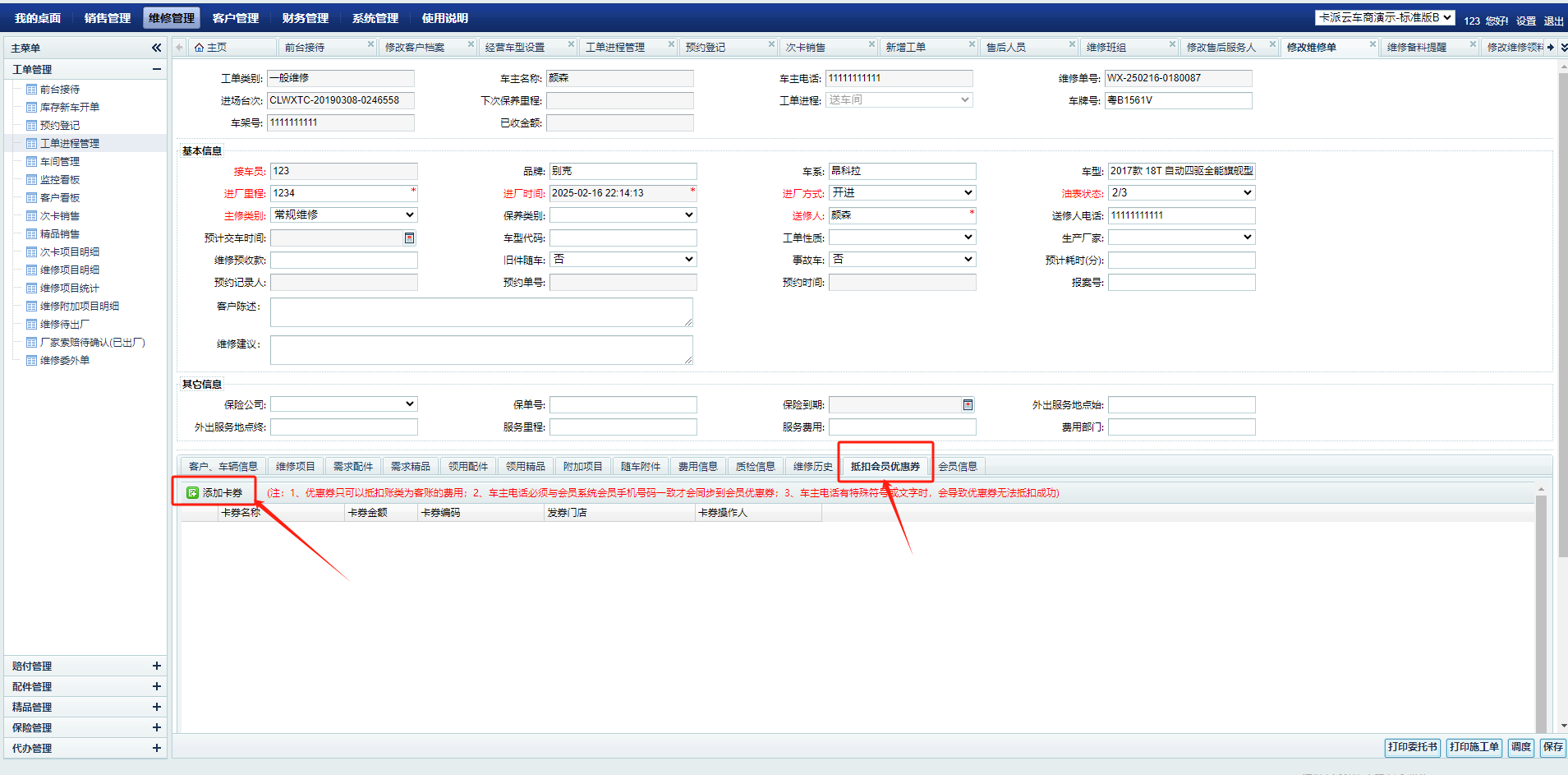The width and height of the screenshot is (1568, 775).
Task: Click the 客户陈述 text area
Action: 481,312
